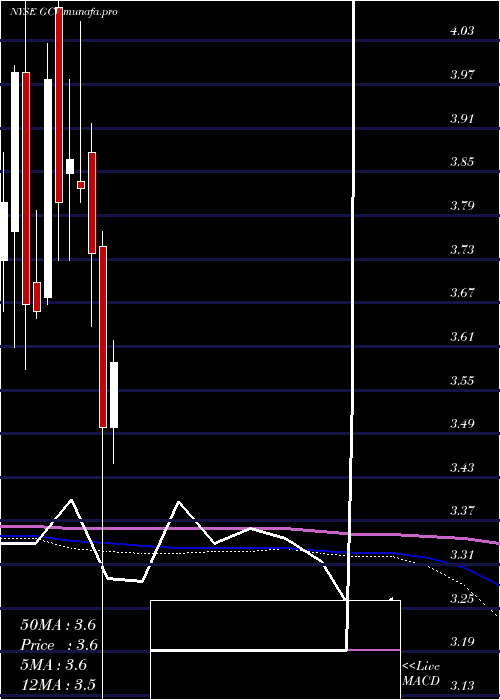Click the '<<Live MACD' label
The width and height of the screenshot is (500, 700).
point(421,674)
